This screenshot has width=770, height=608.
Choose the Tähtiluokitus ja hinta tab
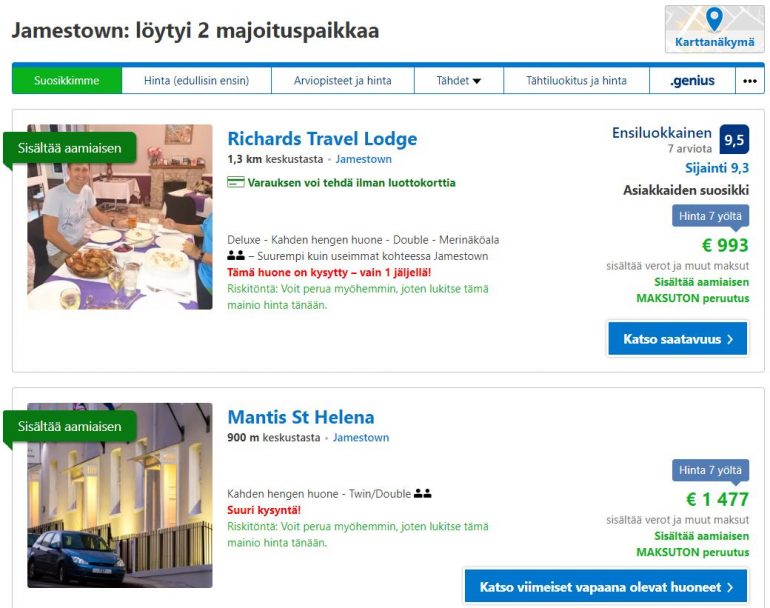(x=577, y=81)
